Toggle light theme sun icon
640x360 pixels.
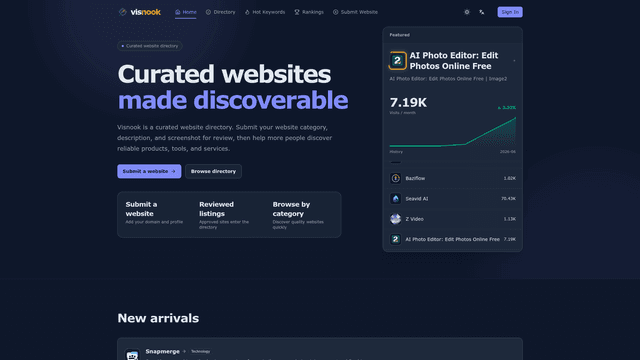pos(467,12)
